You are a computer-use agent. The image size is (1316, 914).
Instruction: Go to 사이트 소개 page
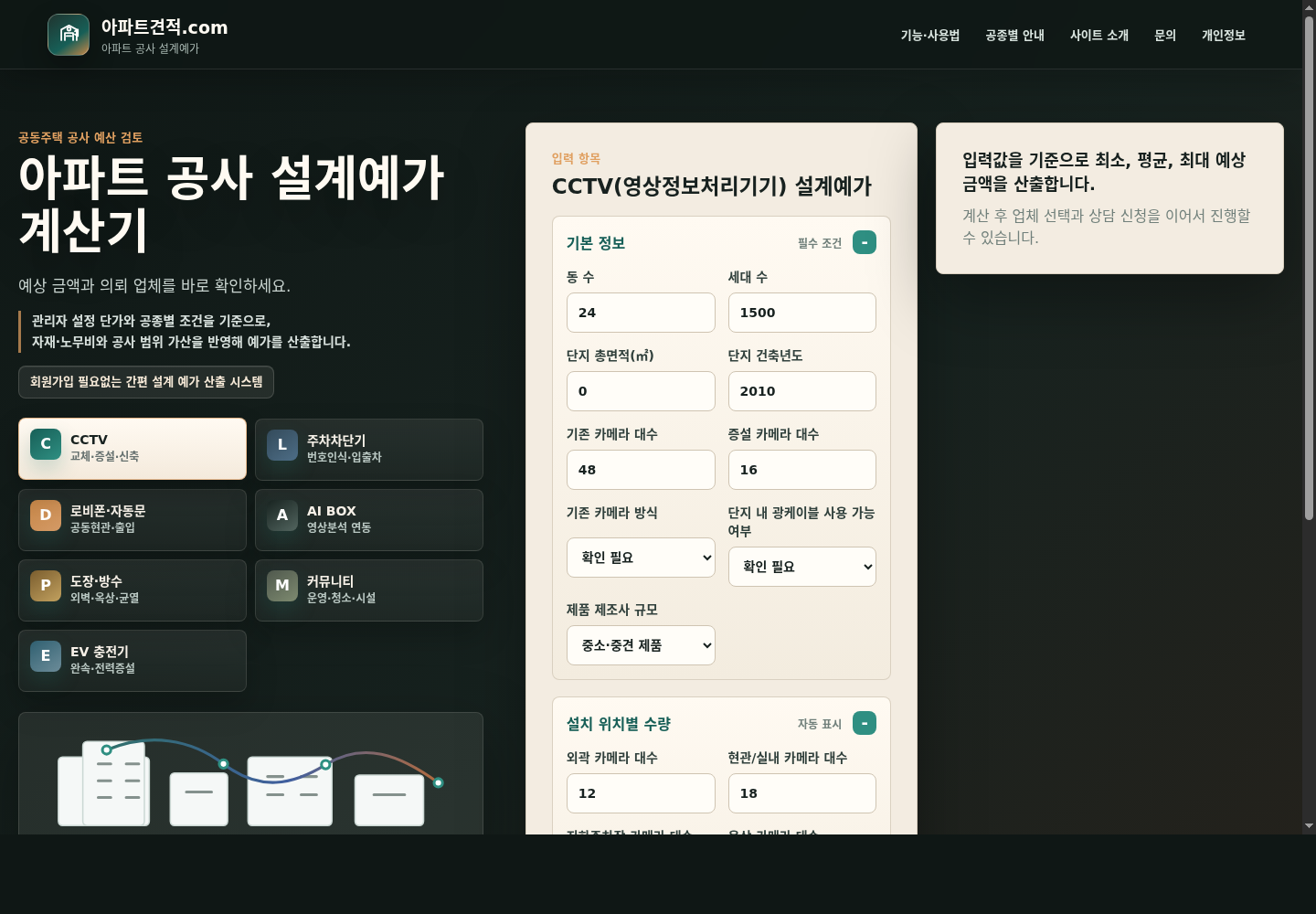coord(1099,35)
